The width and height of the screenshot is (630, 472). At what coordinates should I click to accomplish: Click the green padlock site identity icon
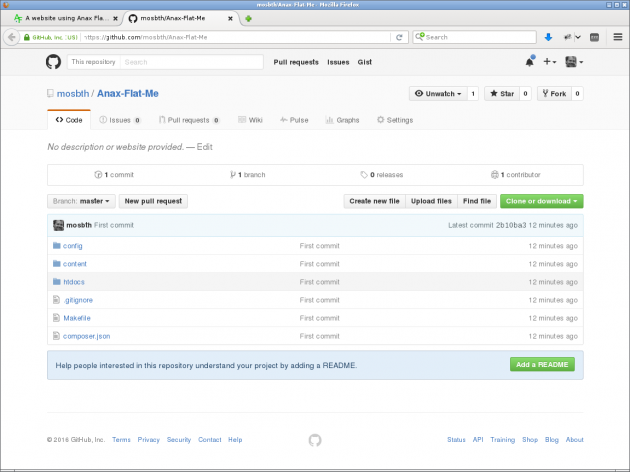tap(27, 37)
